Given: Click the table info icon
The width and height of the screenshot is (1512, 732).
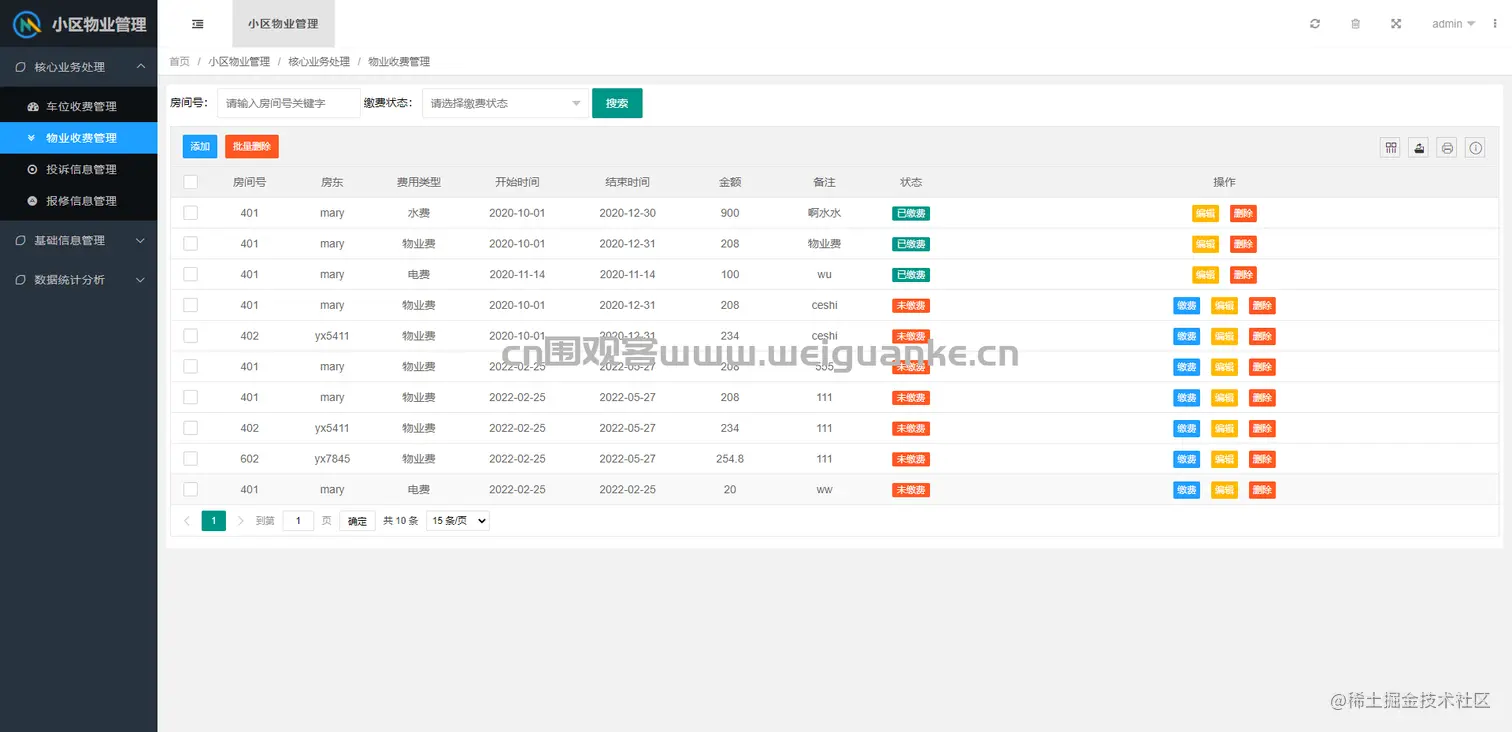Looking at the screenshot, I should tap(1475, 148).
